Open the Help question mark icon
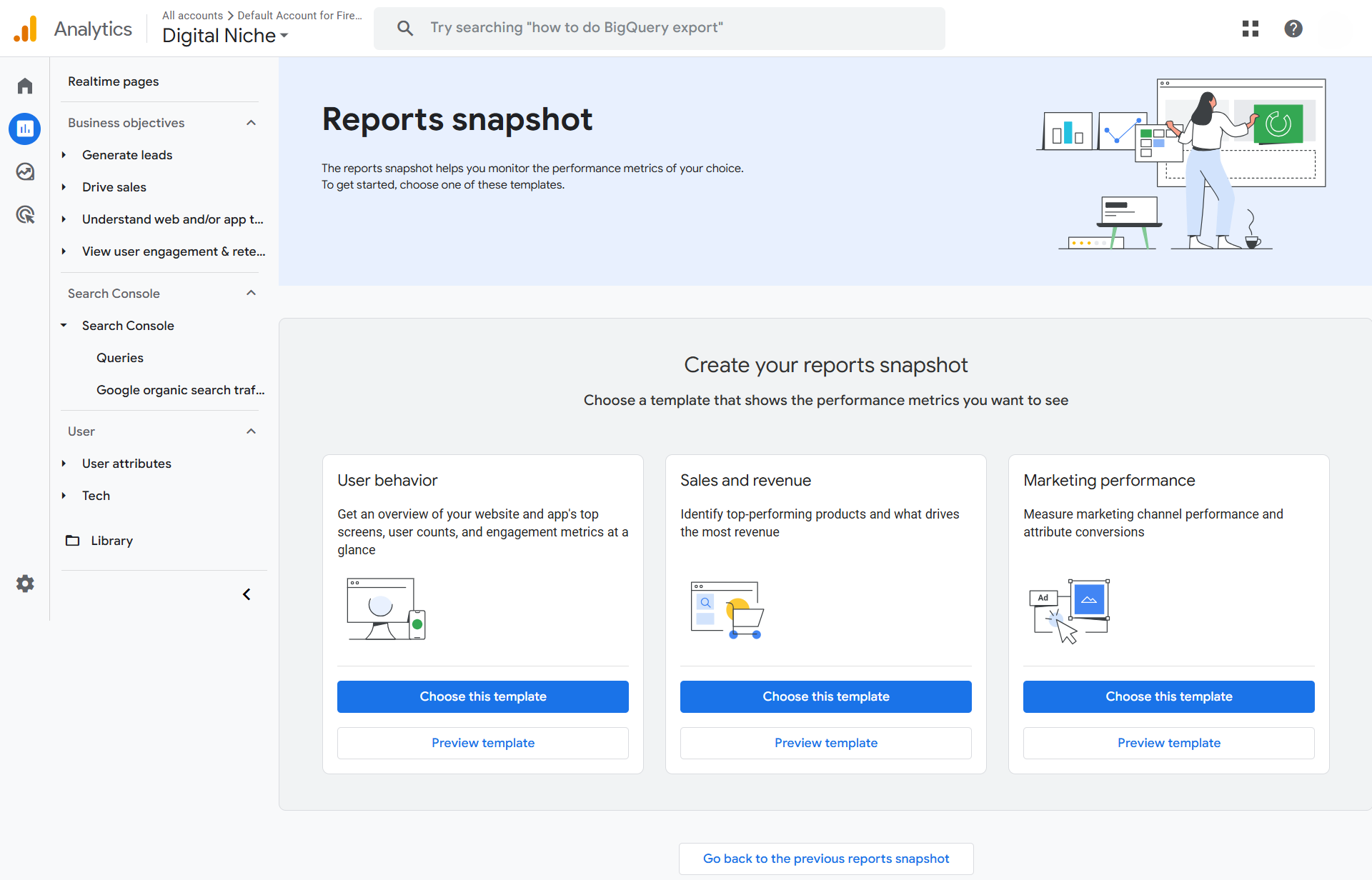The image size is (1372, 880). [1293, 29]
